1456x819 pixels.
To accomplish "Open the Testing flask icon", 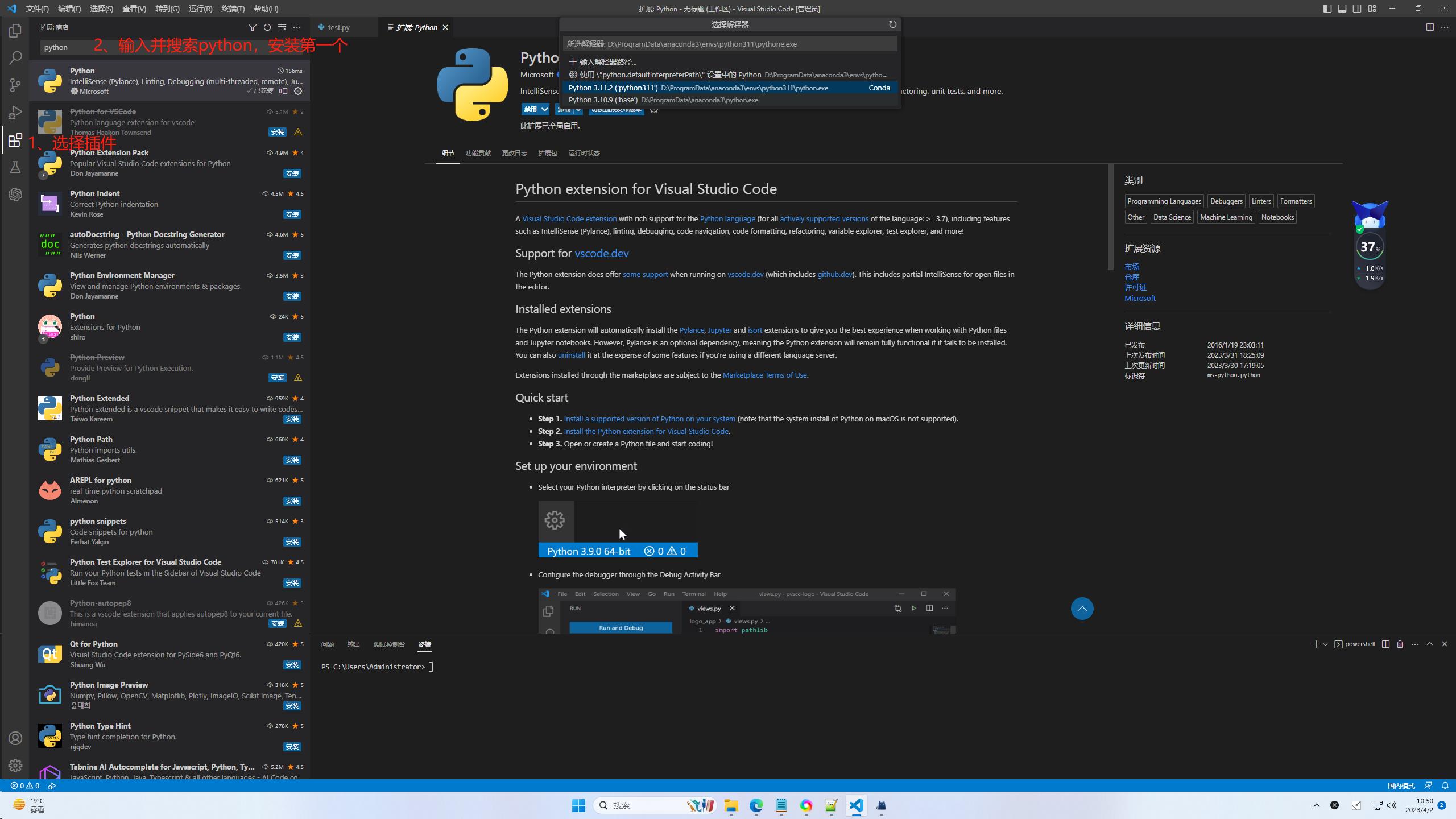I will tap(15, 167).
